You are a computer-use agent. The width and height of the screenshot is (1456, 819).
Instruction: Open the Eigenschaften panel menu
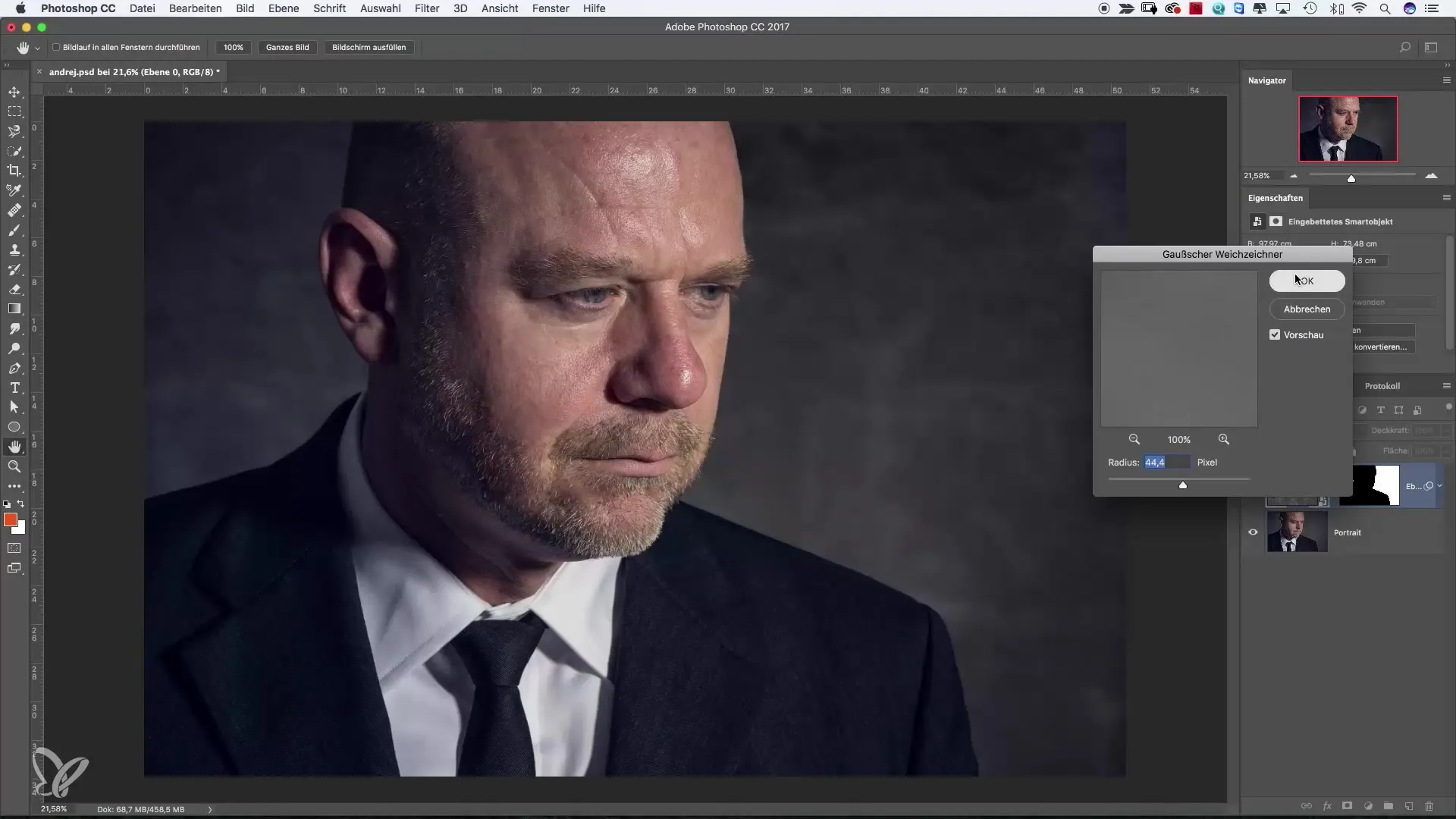pyautogui.click(x=1446, y=198)
